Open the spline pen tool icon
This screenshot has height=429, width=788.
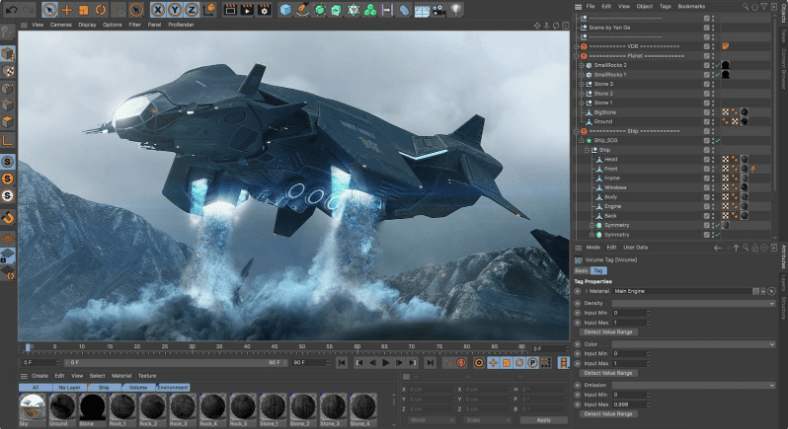pos(302,10)
